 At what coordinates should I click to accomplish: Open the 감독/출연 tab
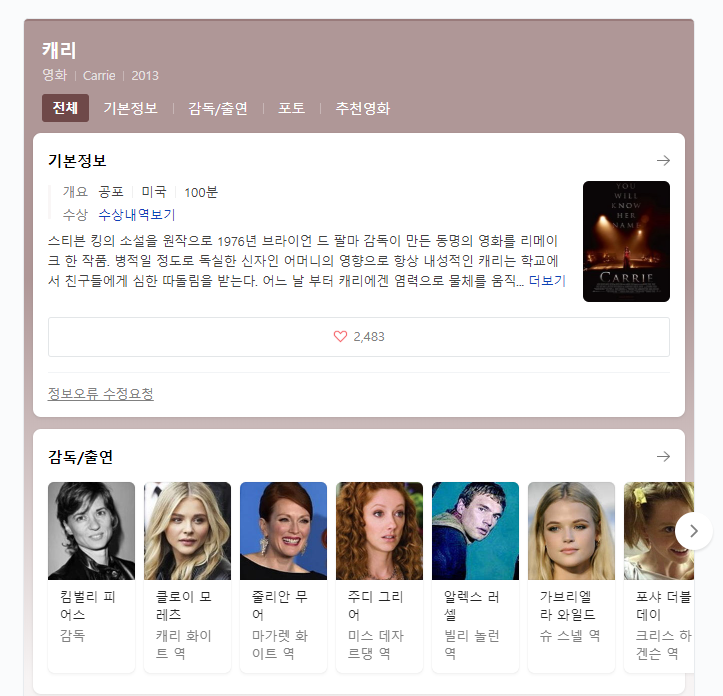click(218, 108)
